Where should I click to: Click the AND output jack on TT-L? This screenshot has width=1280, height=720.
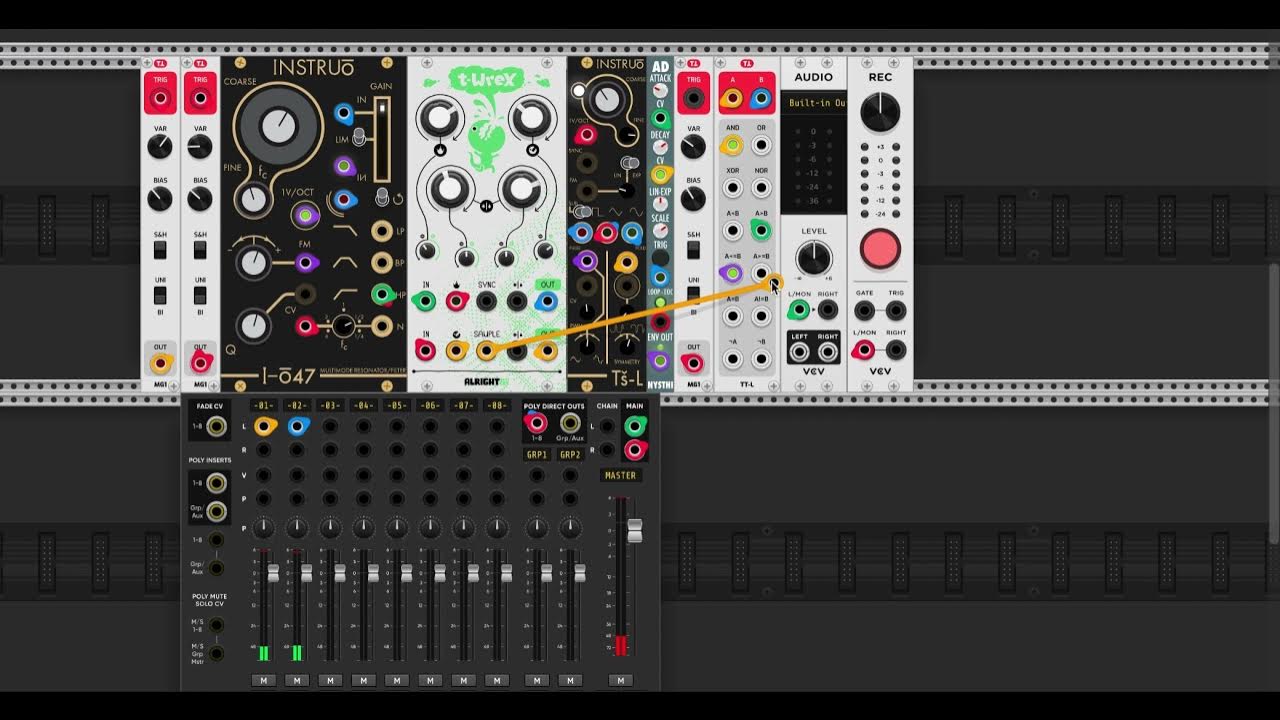pos(732,145)
